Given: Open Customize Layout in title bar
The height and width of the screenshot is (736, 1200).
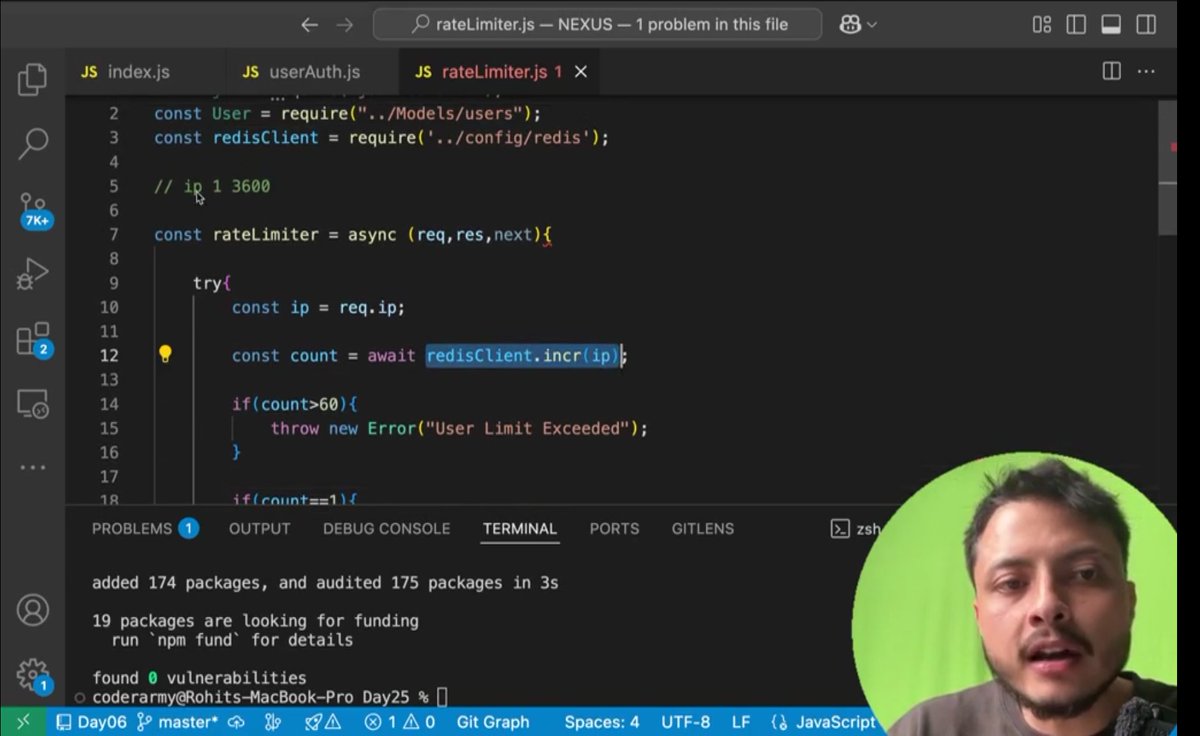Looking at the screenshot, I should point(1042,25).
